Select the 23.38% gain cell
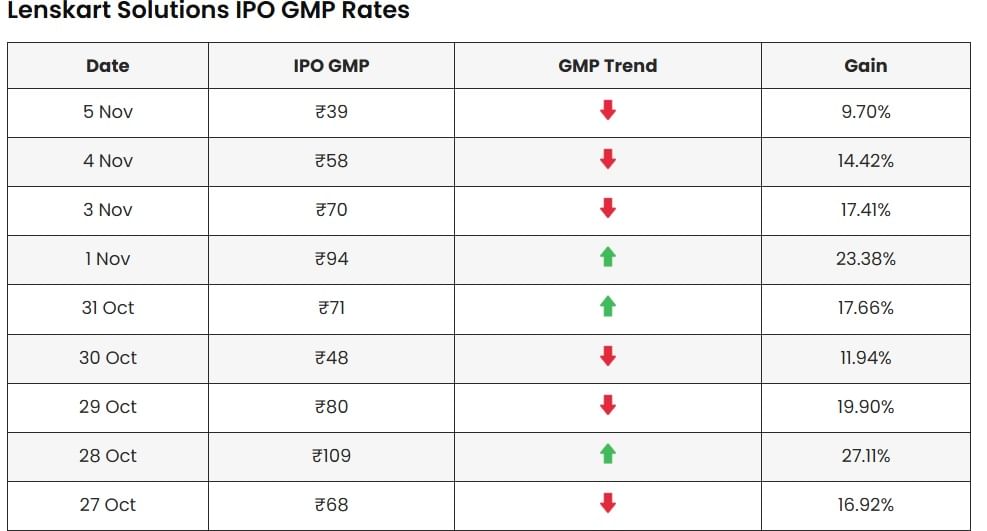 865,258
